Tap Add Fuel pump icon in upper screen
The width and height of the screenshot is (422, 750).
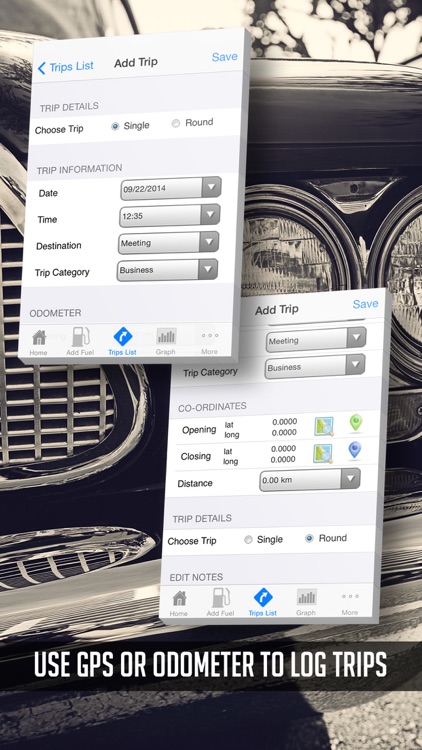click(80, 337)
